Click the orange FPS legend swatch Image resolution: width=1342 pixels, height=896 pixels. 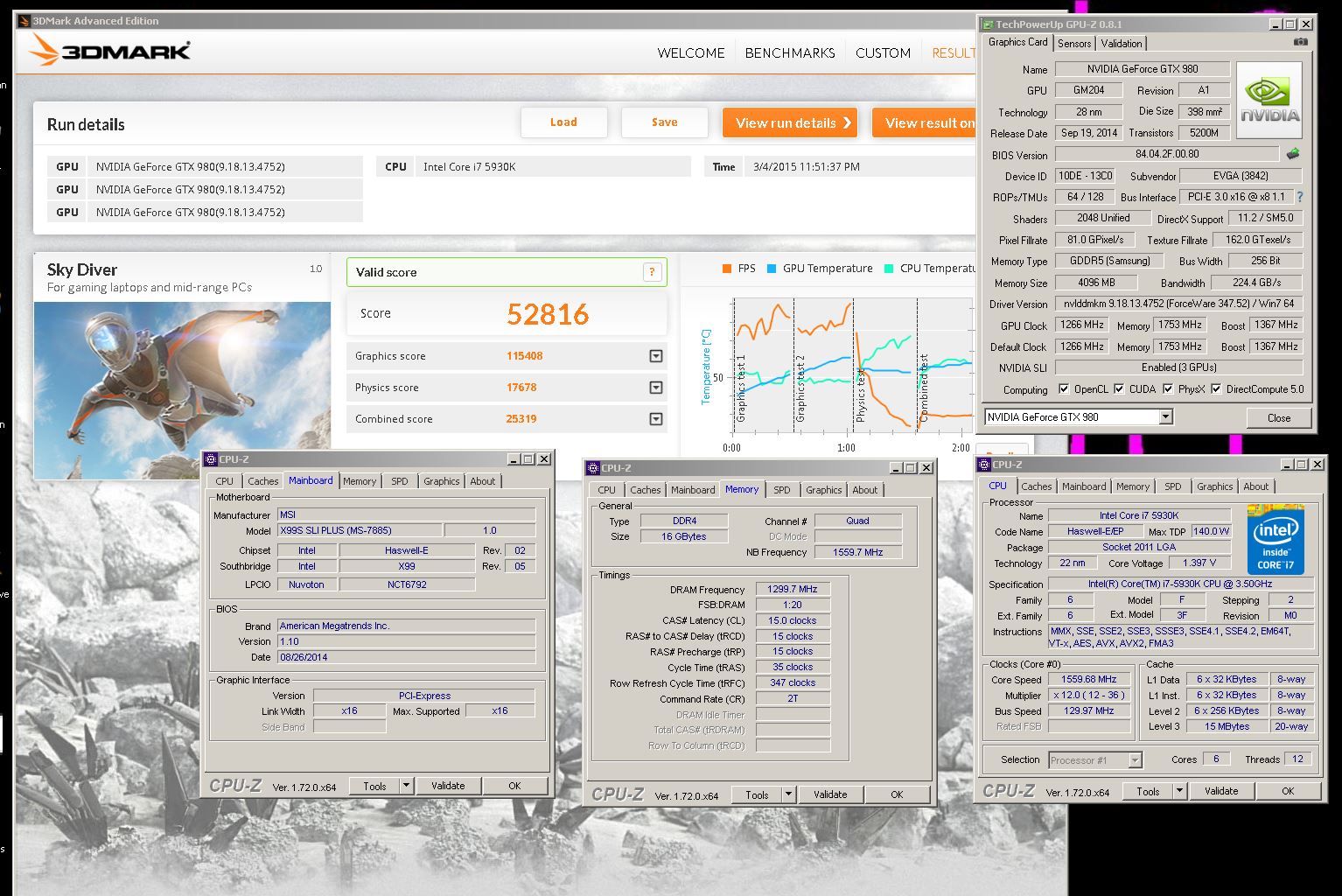(727, 269)
